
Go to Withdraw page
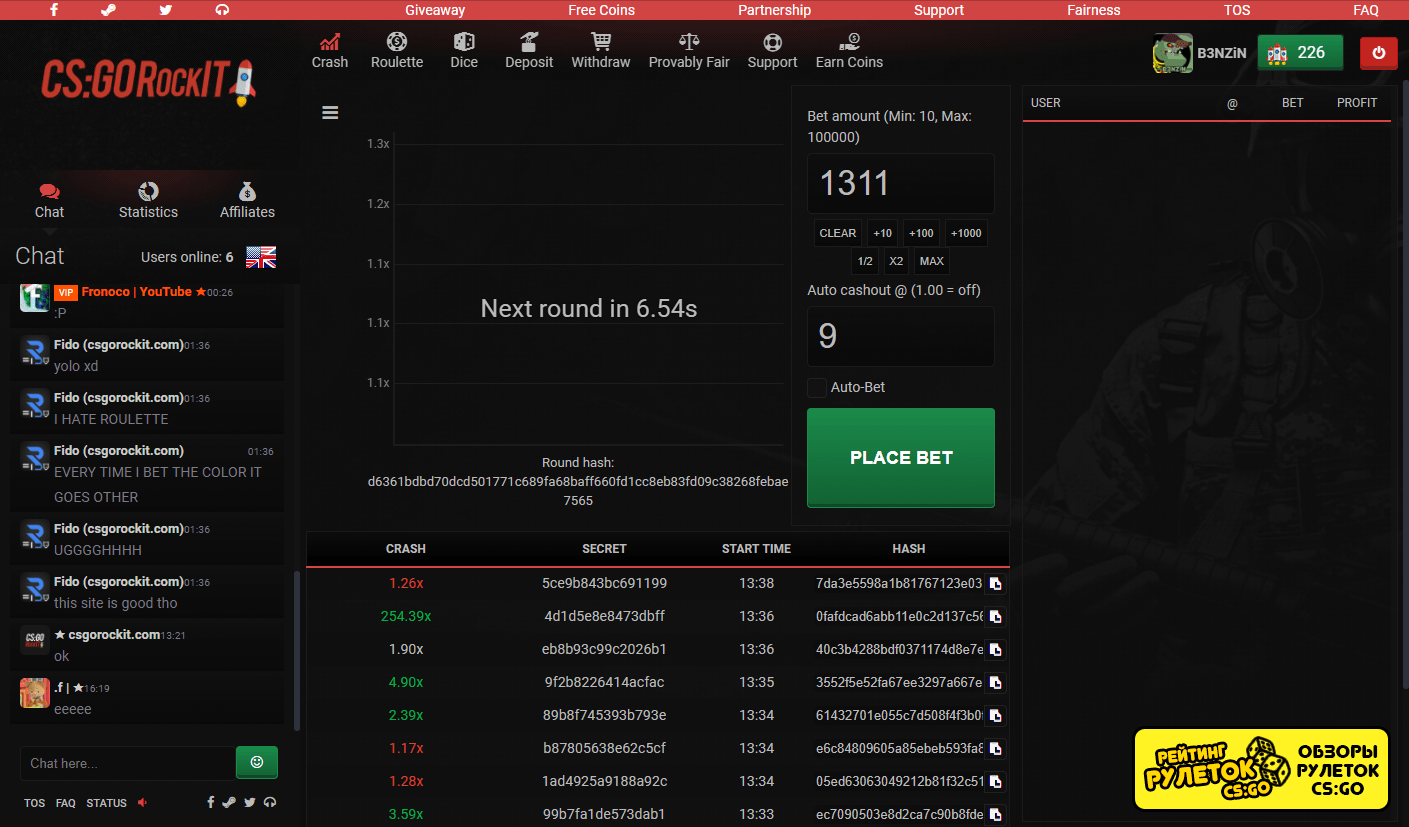pos(601,51)
